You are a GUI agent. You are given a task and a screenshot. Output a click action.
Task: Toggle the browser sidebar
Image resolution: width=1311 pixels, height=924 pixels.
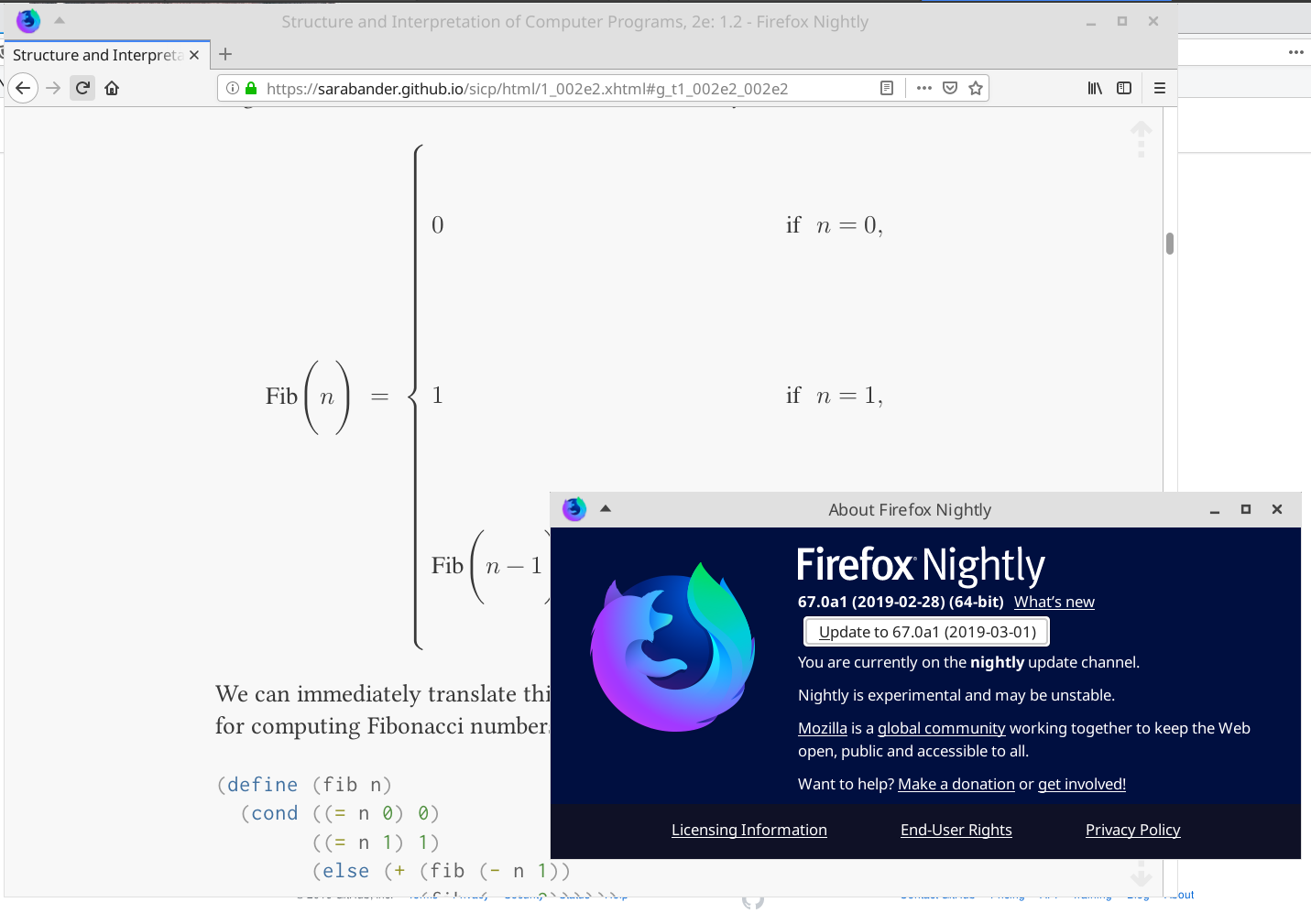click(x=1124, y=88)
